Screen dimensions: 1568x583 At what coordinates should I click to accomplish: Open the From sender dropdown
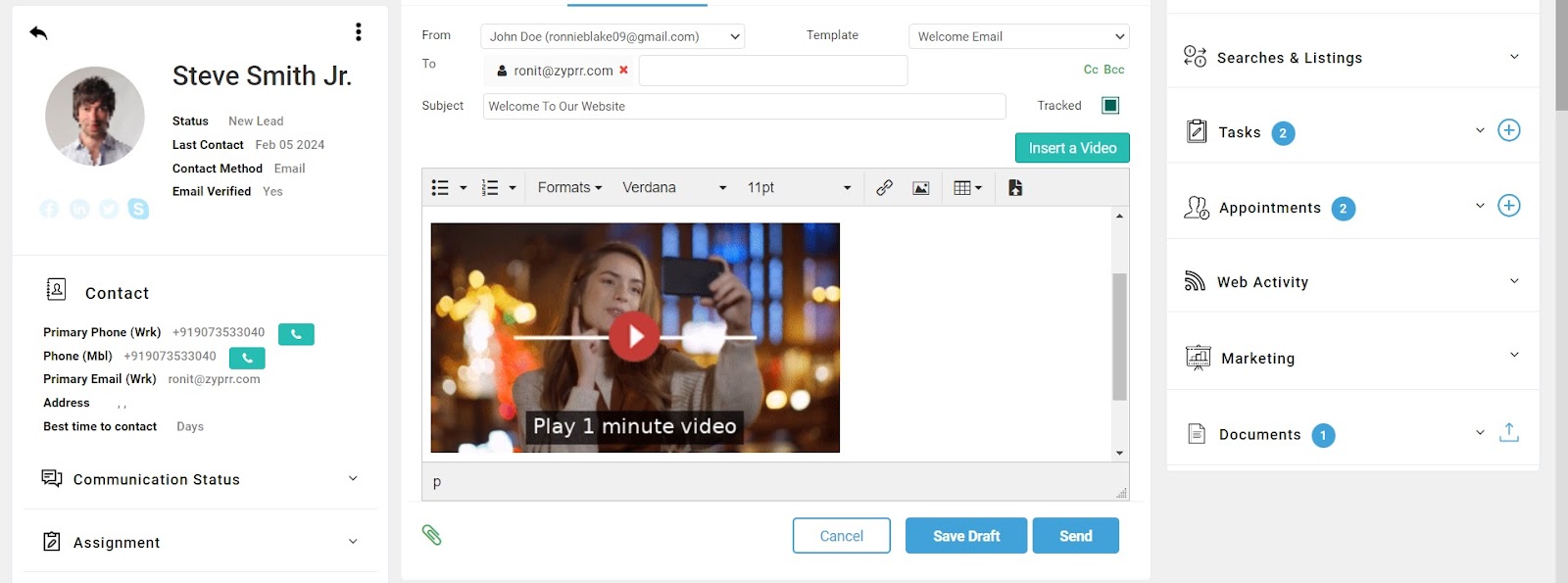coord(612,36)
